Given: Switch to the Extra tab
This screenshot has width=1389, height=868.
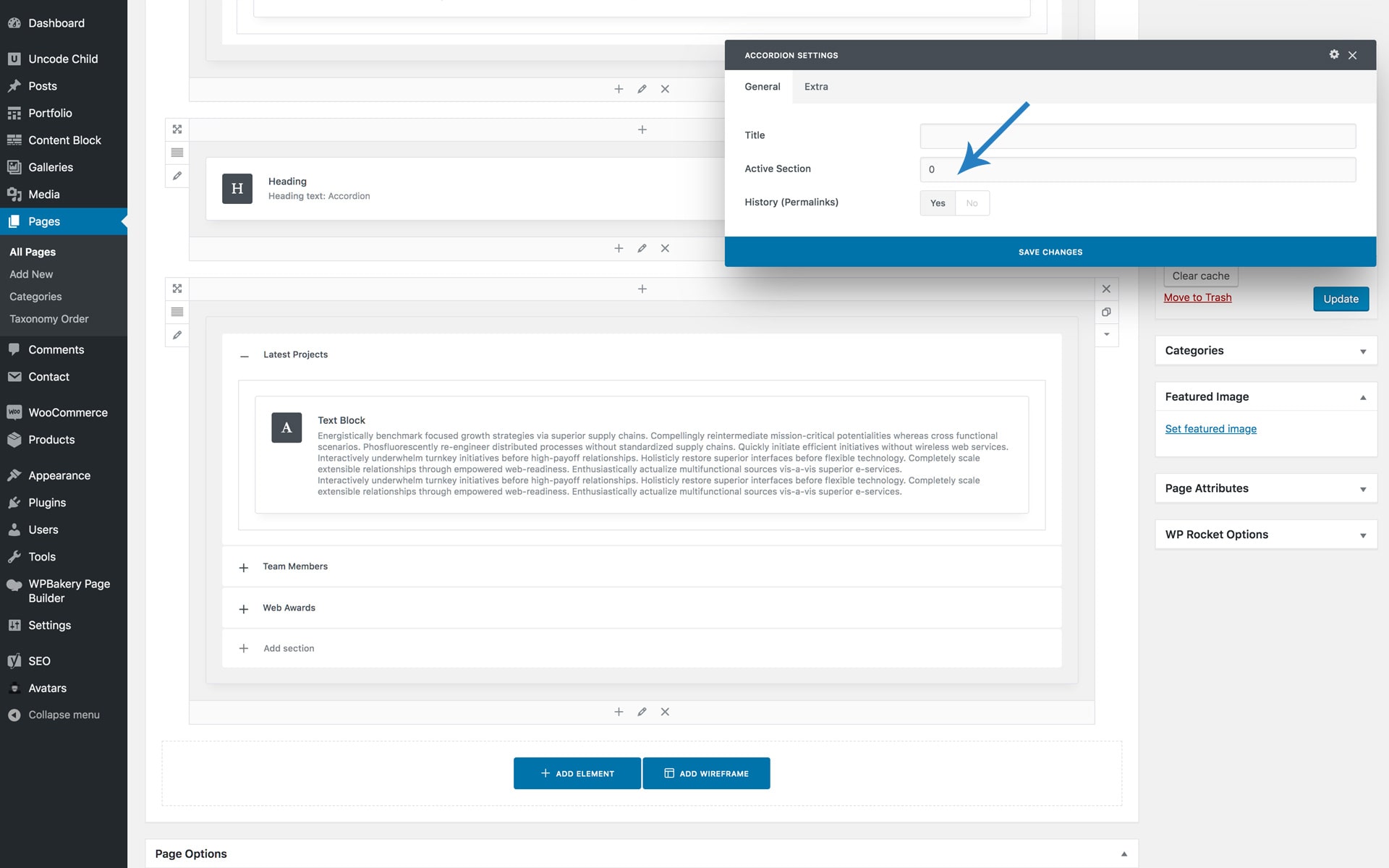Looking at the screenshot, I should click(816, 87).
